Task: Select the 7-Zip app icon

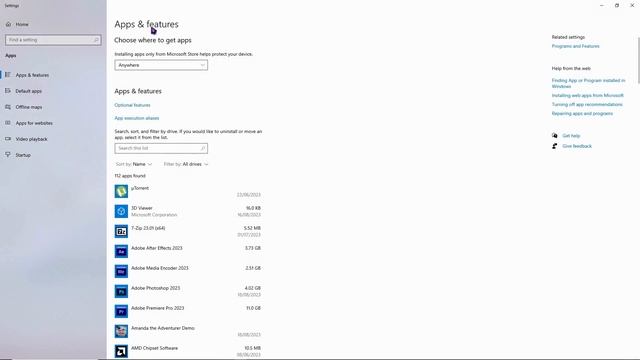Action: click(121, 231)
